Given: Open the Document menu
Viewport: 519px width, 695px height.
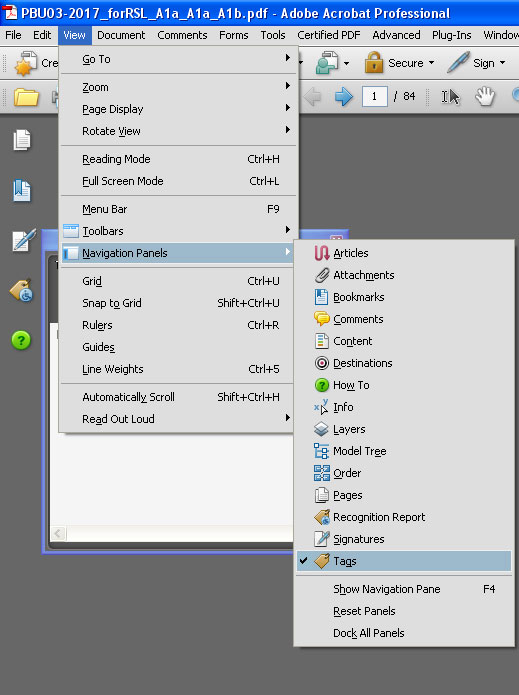Looking at the screenshot, I should click(121, 35).
